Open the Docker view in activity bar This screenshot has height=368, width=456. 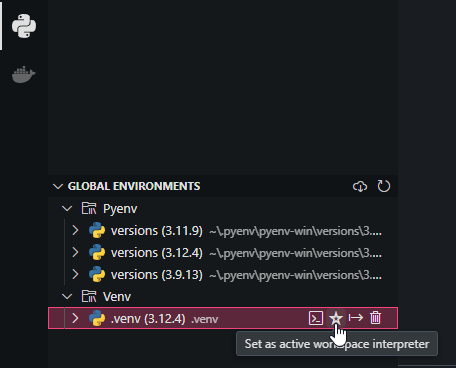click(24, 75)
